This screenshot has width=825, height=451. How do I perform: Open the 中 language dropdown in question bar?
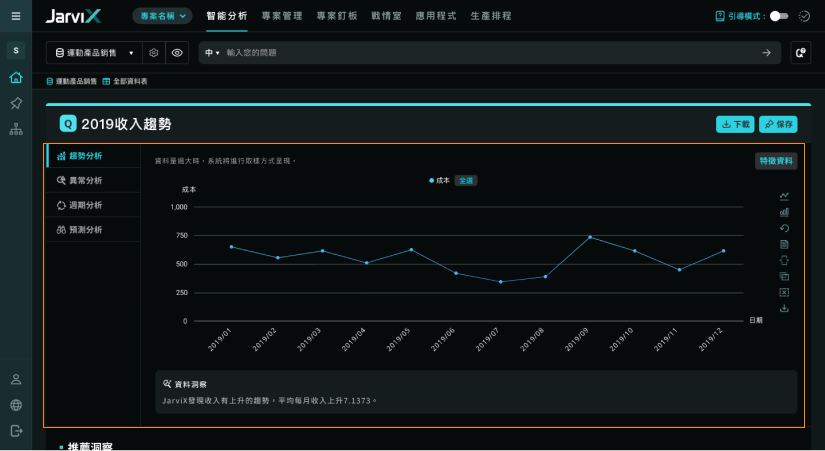pyautogui.click(x=212, y=53)
